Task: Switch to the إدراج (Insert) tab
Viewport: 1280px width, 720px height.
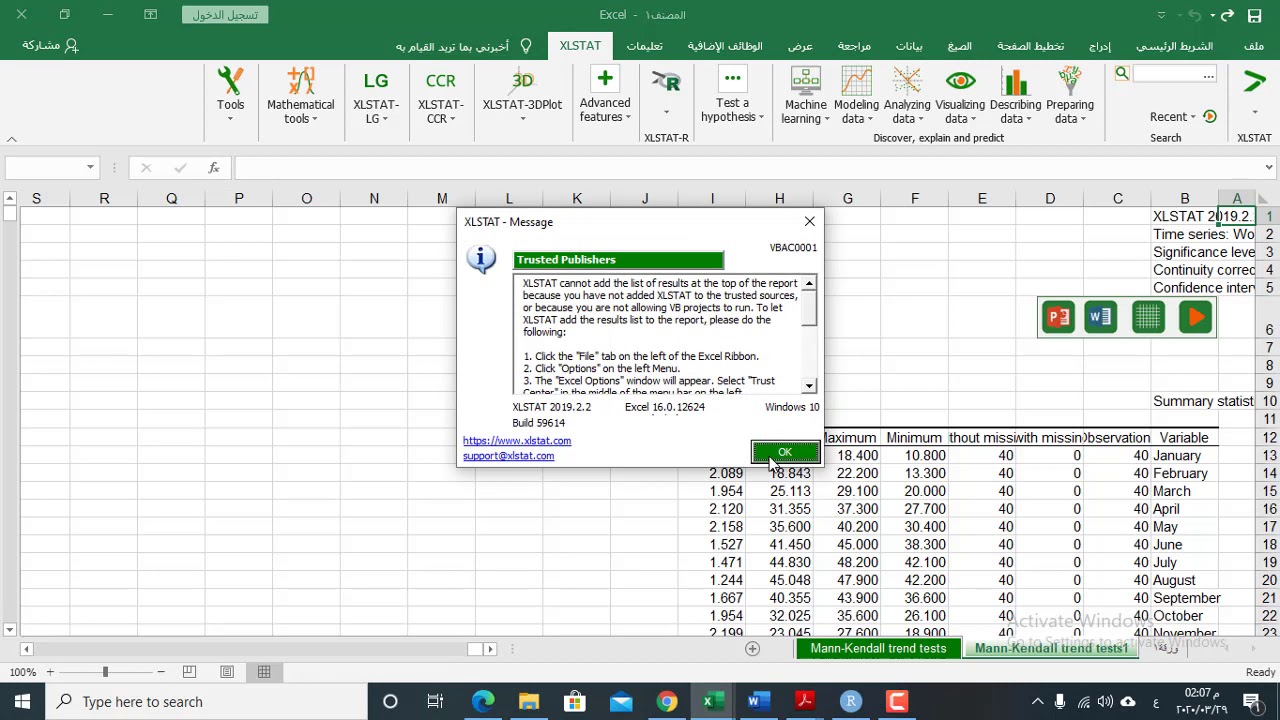Action: click(x=1100, y=46)
